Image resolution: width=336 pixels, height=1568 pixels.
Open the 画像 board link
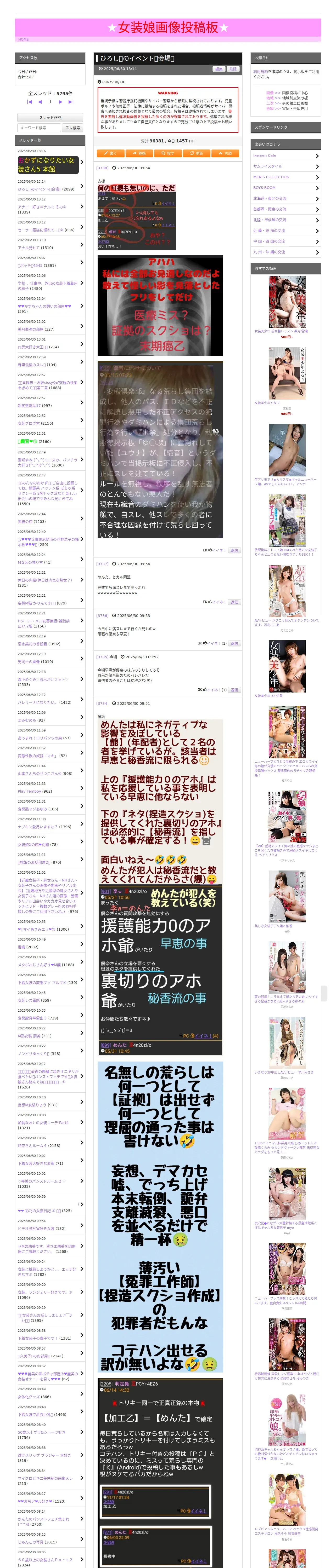(x=270, y=93)
